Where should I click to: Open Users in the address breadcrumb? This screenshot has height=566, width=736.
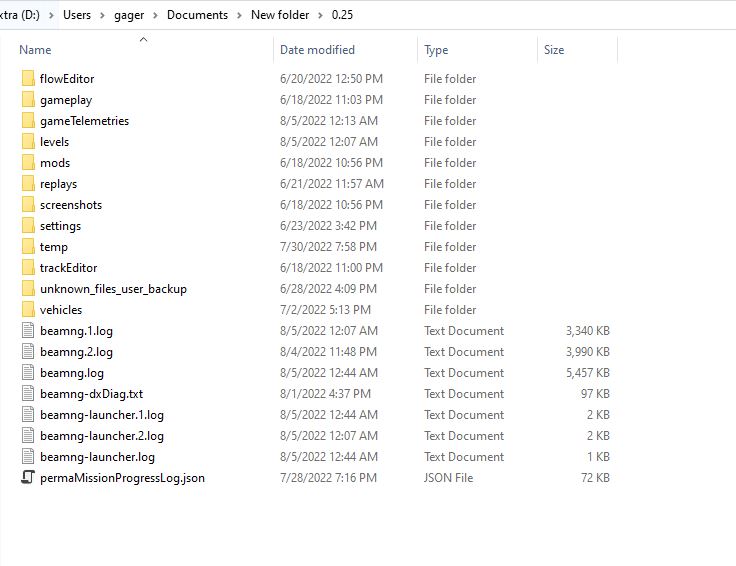tap(77, 15)
